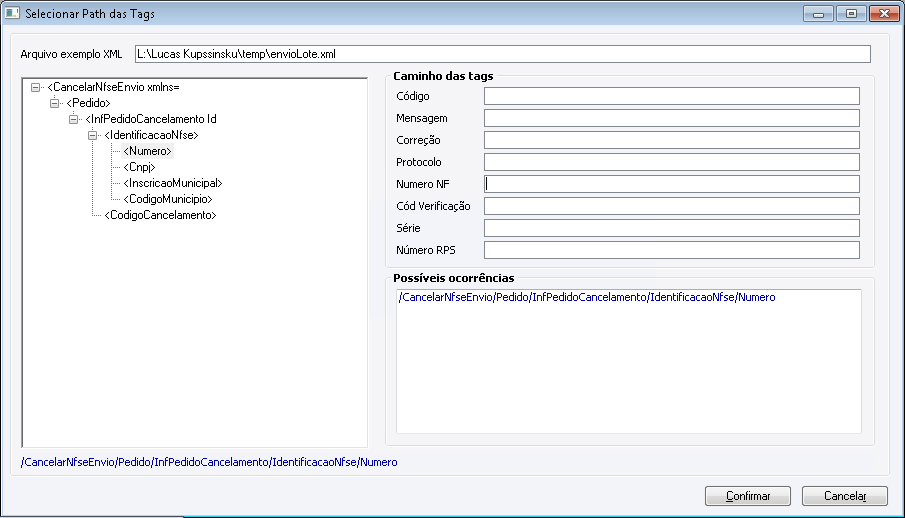Maximize the Selecionar Path das Tags window
This screenshot has width=905, height=518.
851,13
